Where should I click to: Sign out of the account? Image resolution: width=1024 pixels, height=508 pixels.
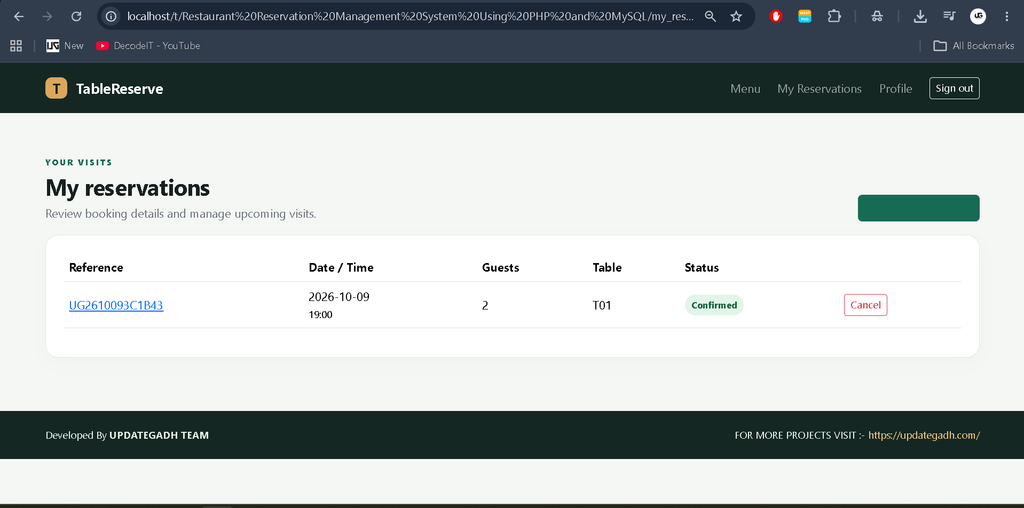pyautogui.click(x=954, y=88)
